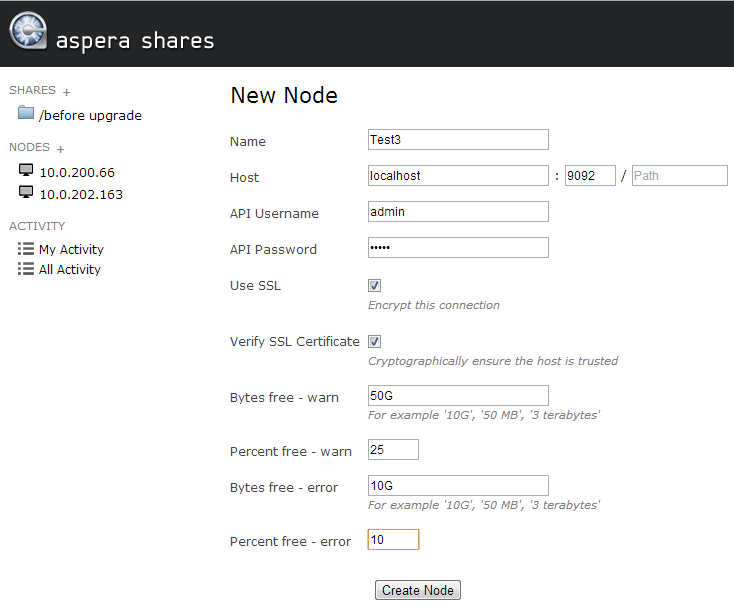Open the My Activity page
This screenshot has width=734, height=607.
(x=71, y=250)
